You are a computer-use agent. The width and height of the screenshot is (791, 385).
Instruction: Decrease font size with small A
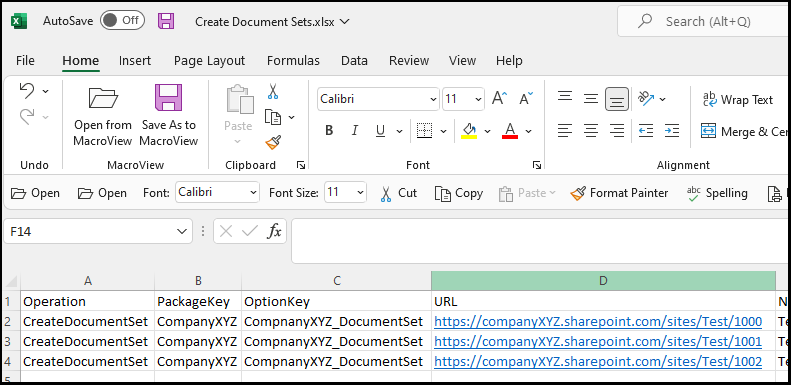pyautogui.click(x=526, y=98)
